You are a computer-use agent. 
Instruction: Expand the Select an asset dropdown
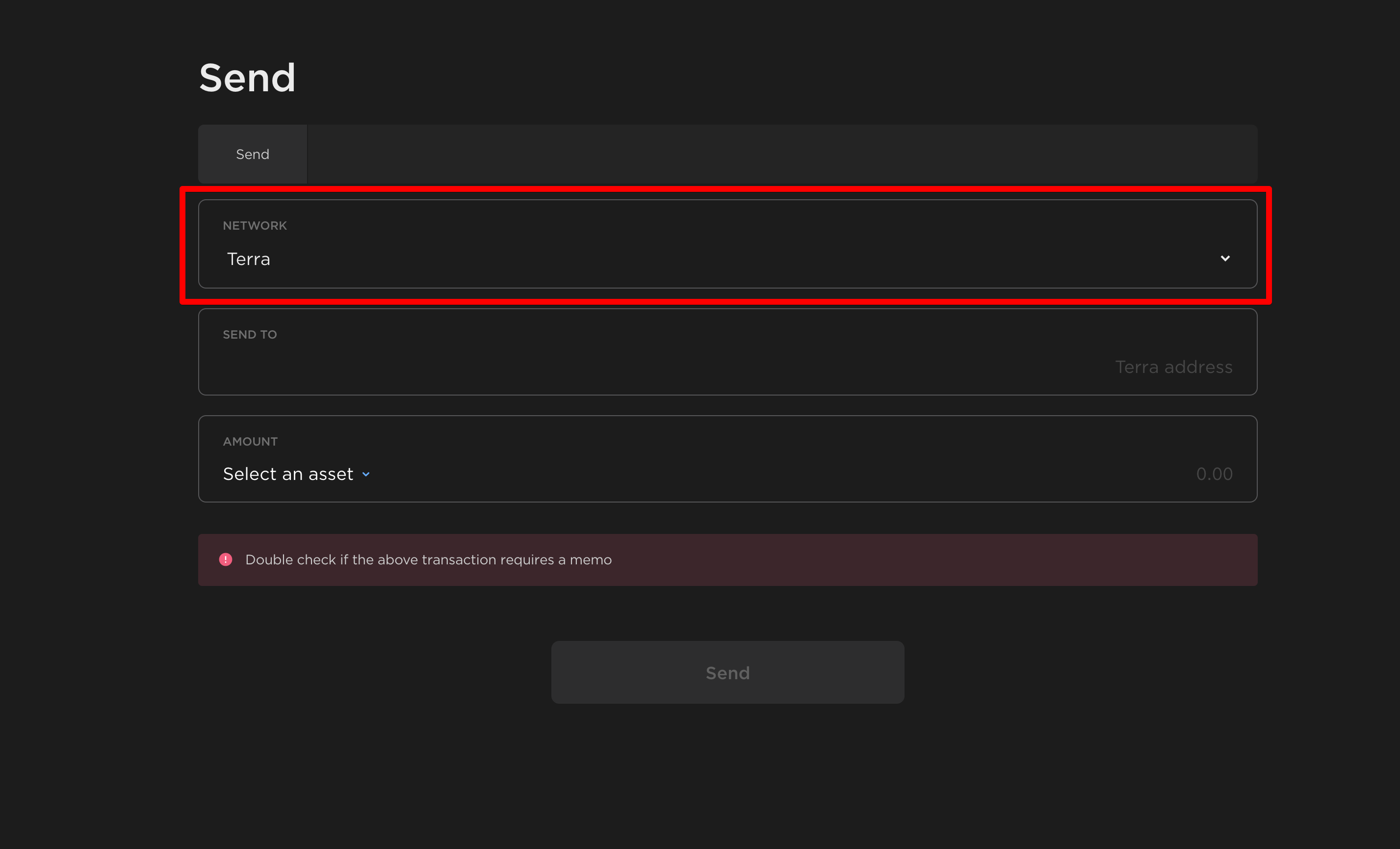pyautogui.click(x=288, y=474)
